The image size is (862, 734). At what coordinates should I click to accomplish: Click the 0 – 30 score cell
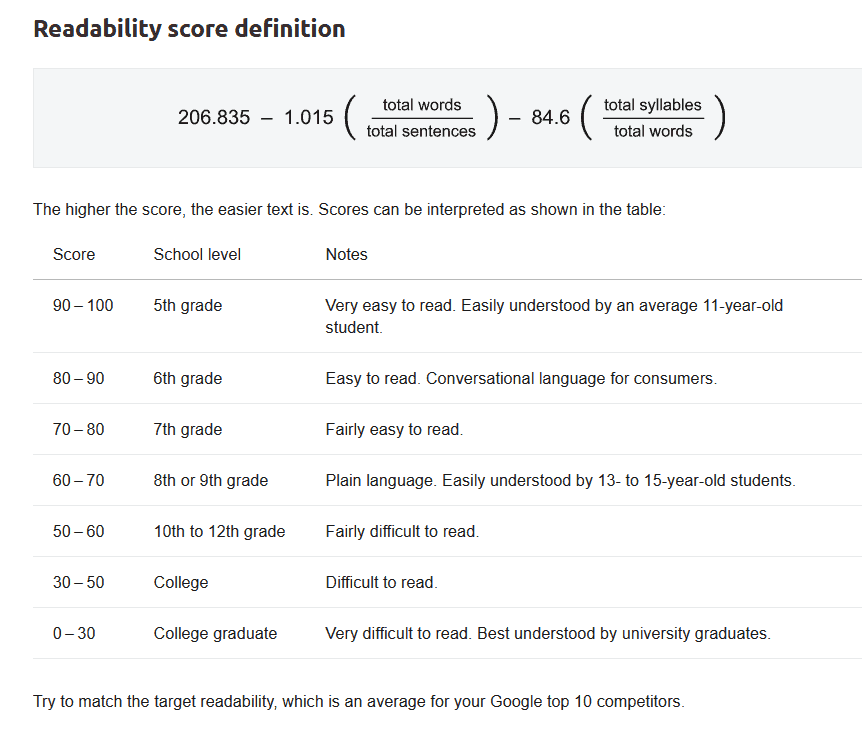[74, 634]
